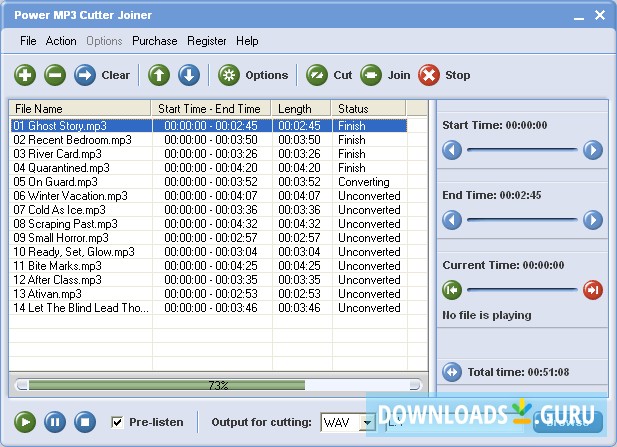Click the Start Time - End Time header
The height and width of the screenshot is (447, 617).
pyautogui.click(x=211, y=109)
